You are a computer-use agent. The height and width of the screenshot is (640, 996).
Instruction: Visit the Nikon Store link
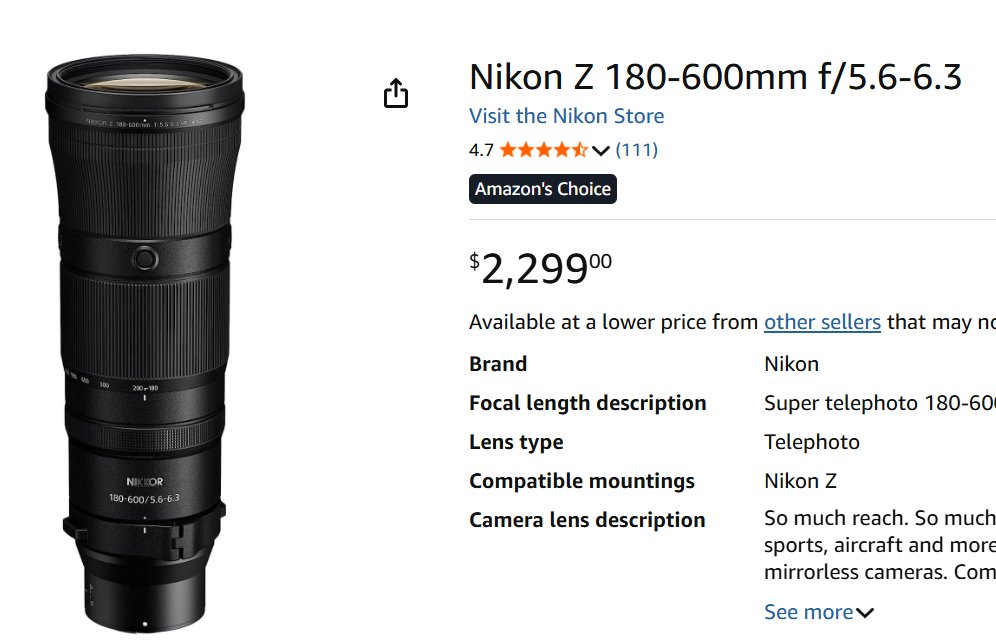566,116
